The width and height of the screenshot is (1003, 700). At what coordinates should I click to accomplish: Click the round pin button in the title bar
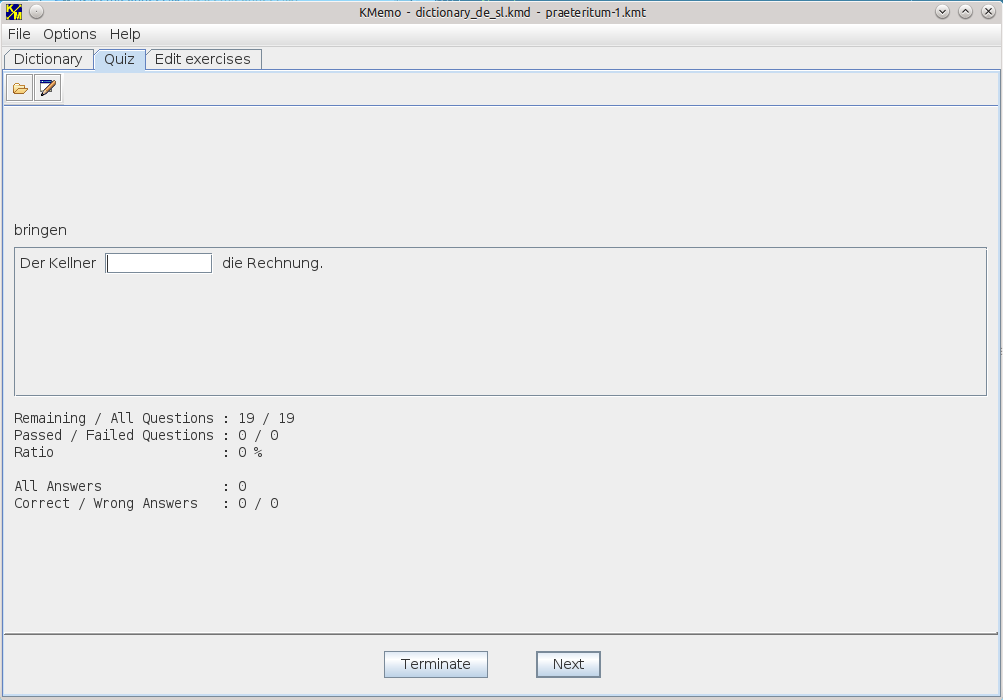(x=36, y=12)
